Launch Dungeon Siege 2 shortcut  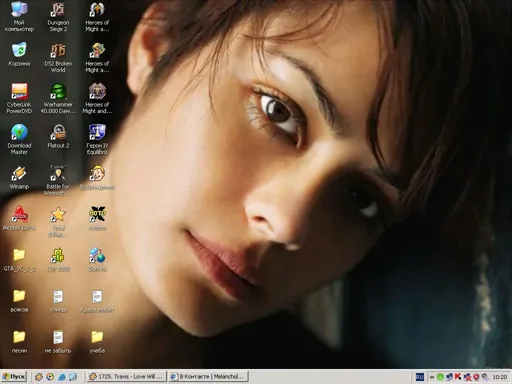tap(58, 17)
